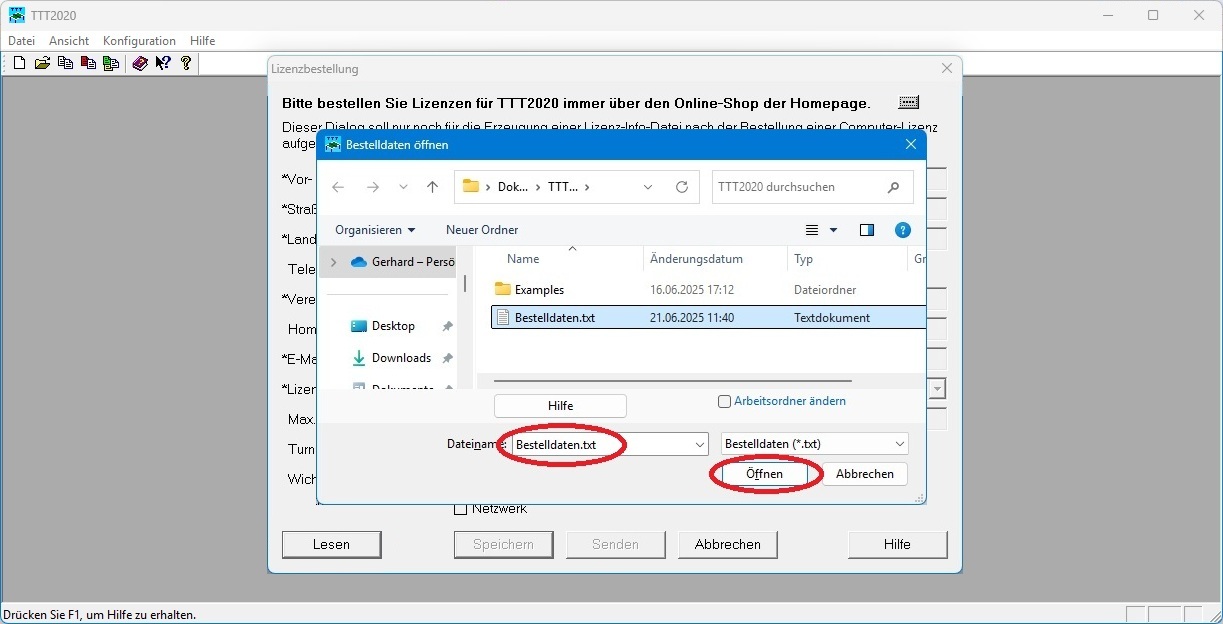Screen dimensions: 1223x624
Task: Open the address bar history dropdown chevron
Action: (x=648, y=187)
